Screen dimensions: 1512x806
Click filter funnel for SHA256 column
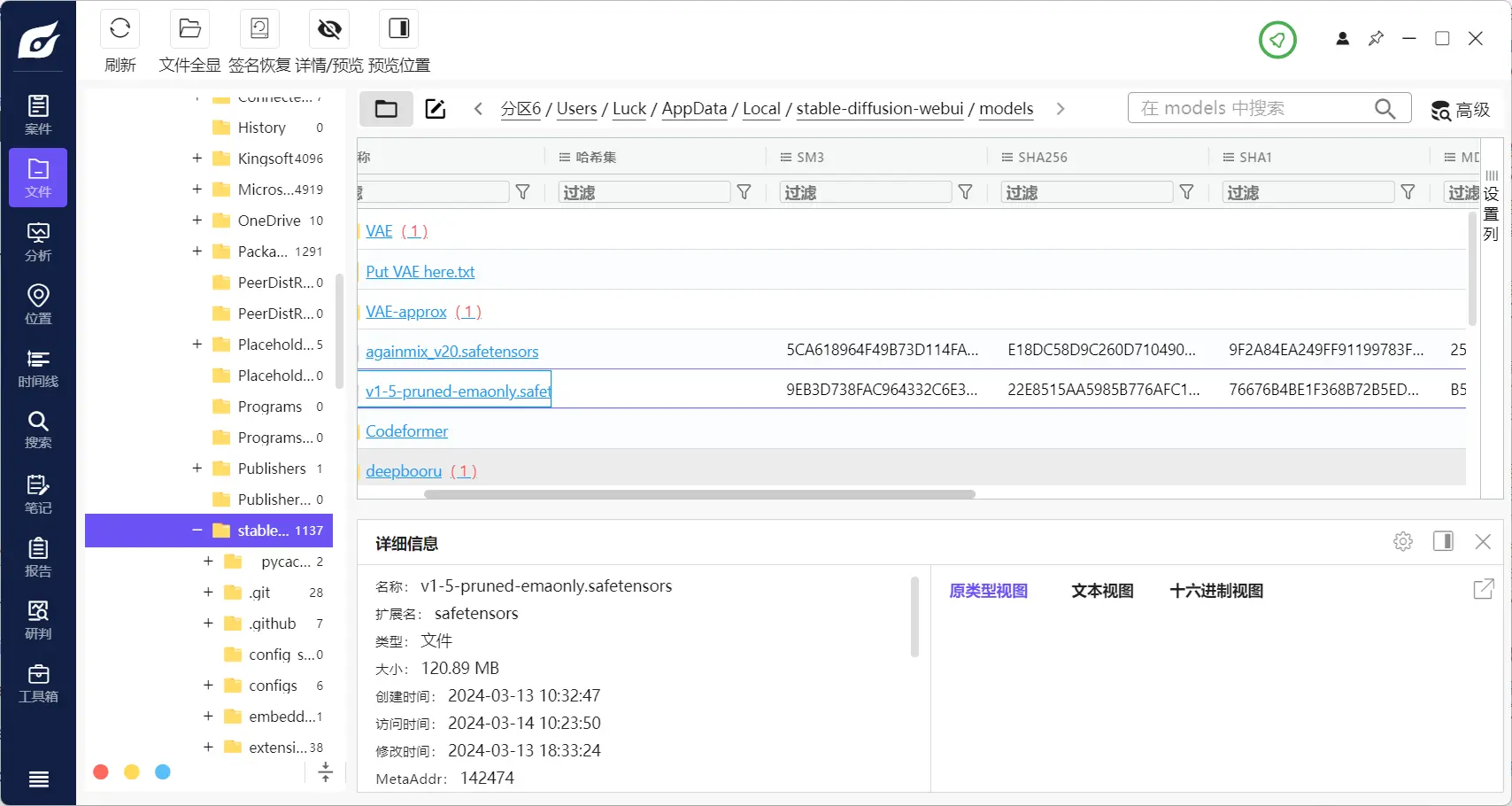[x=1187, y=192]
